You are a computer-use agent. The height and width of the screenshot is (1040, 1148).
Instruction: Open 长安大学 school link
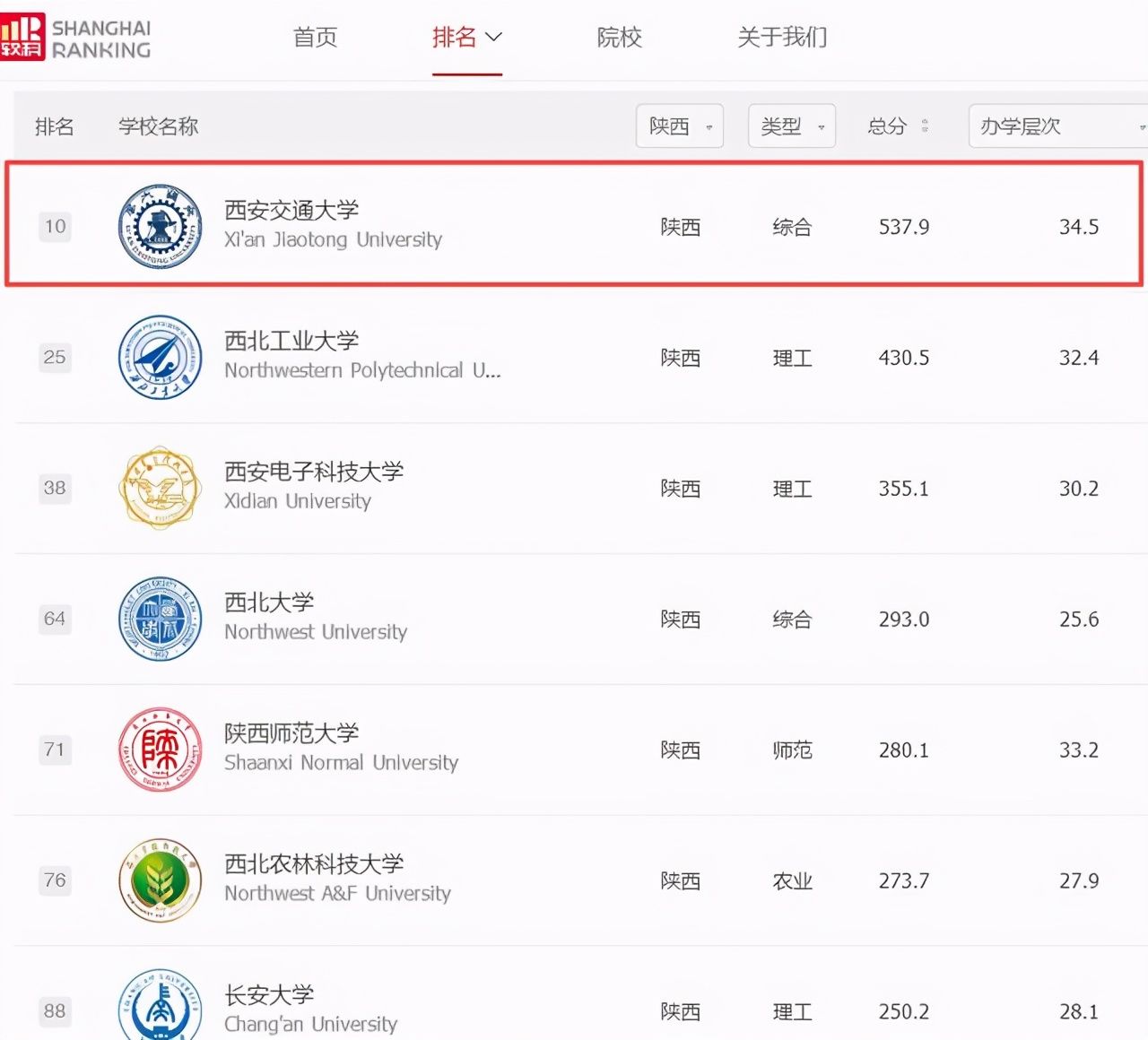tap(269, 995)
